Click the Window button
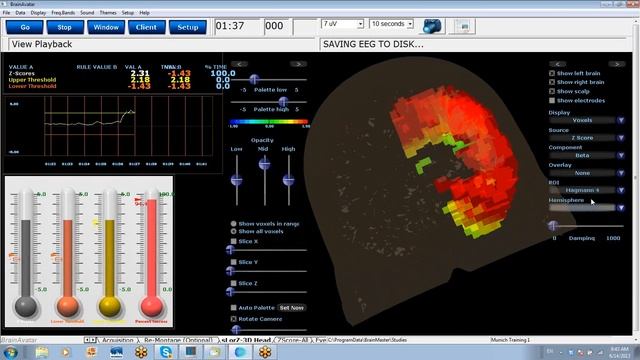Screen dimensions: 640x360 click(106, 27)
